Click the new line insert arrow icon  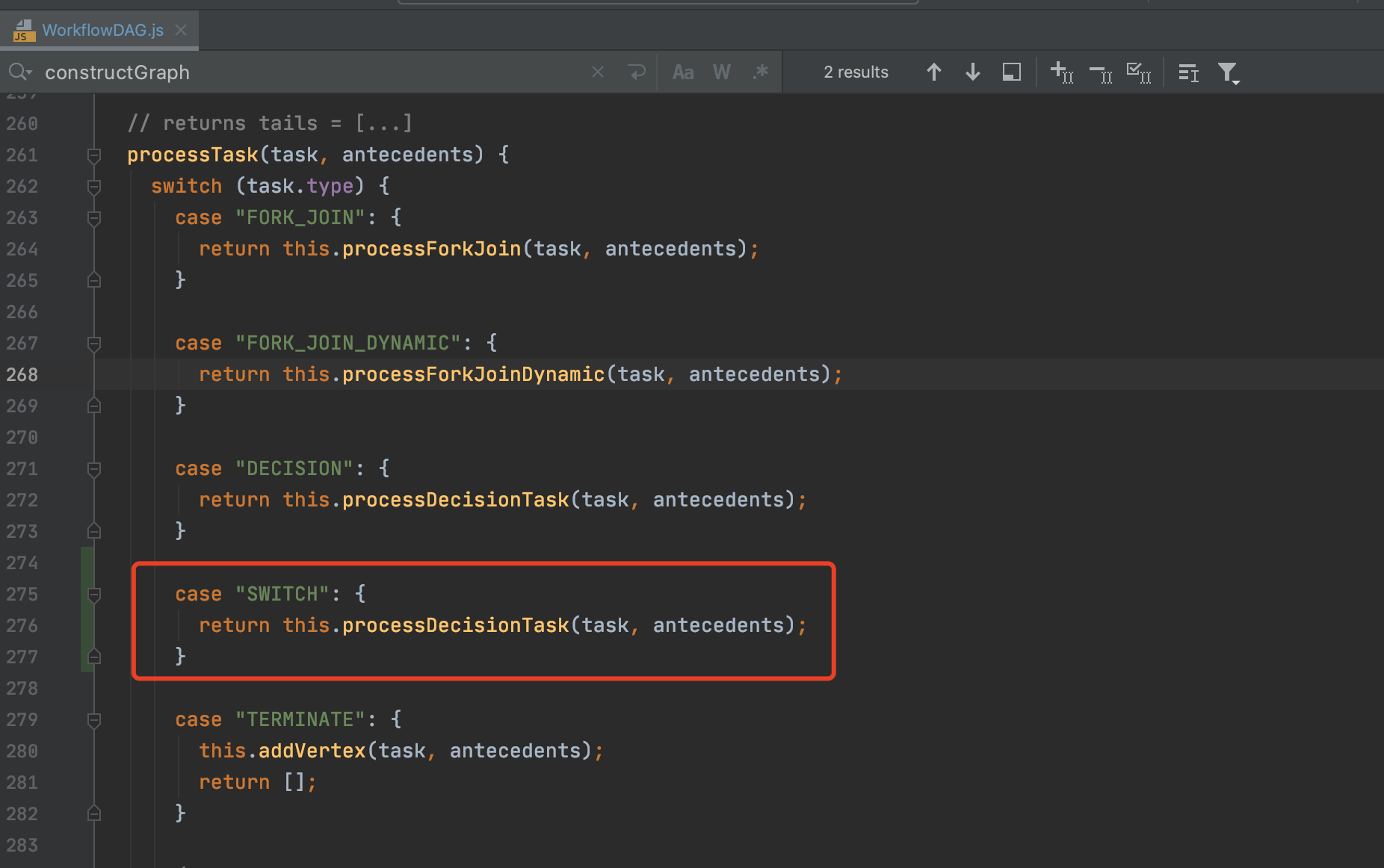click(636, 72)
